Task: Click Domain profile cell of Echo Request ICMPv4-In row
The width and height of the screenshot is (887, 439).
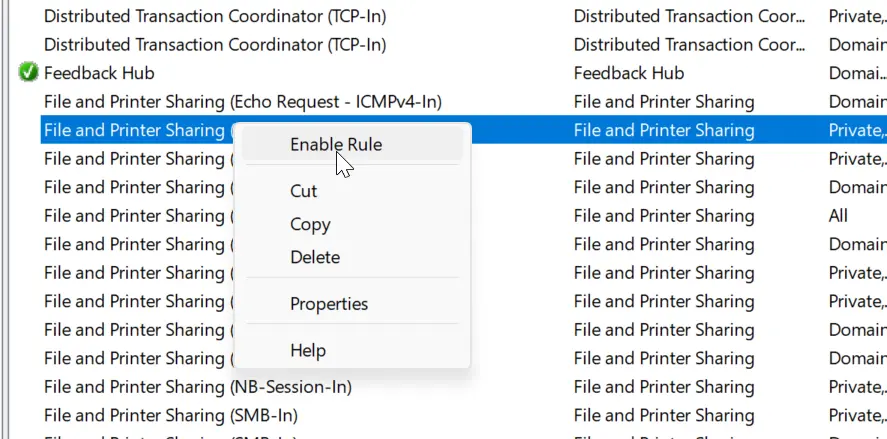Action: coord(858,102)
